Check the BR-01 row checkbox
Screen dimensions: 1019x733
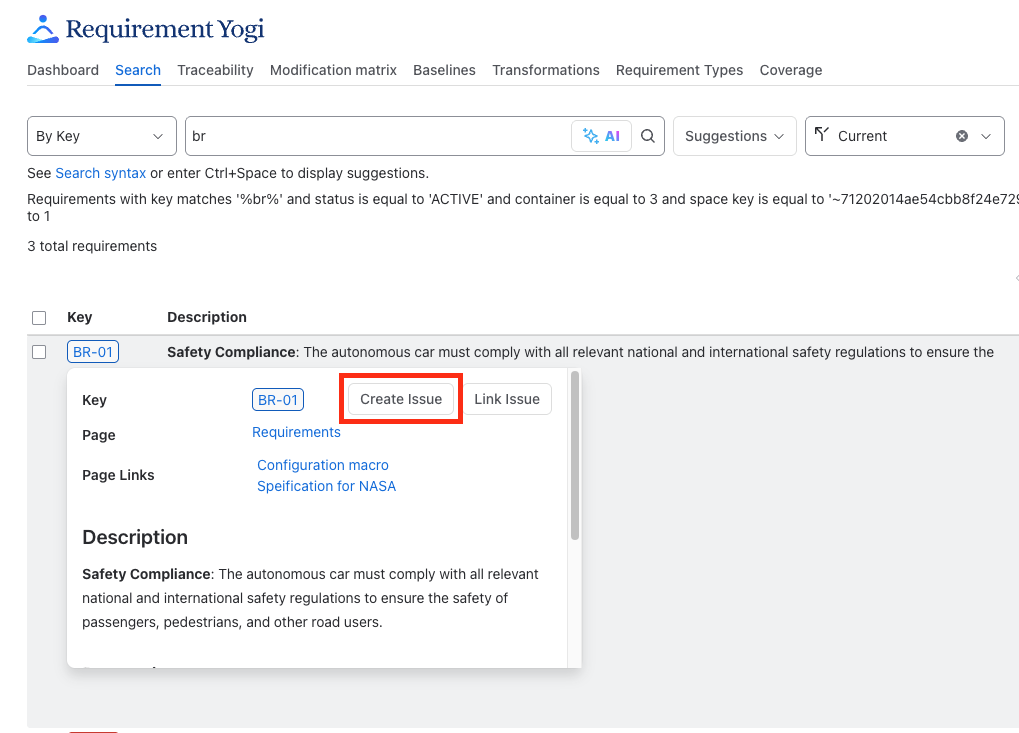click(39, 352)
